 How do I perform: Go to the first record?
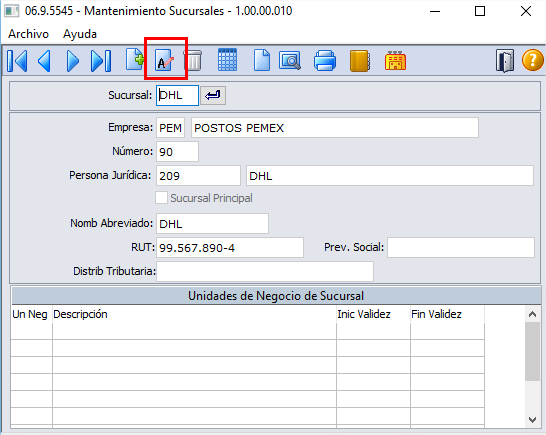click(17, 61)
